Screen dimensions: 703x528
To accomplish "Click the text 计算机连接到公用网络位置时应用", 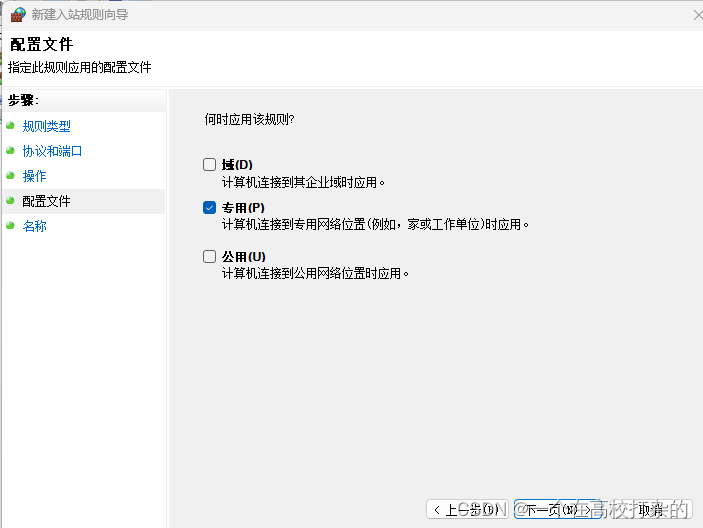I will (x=315, y=273).
